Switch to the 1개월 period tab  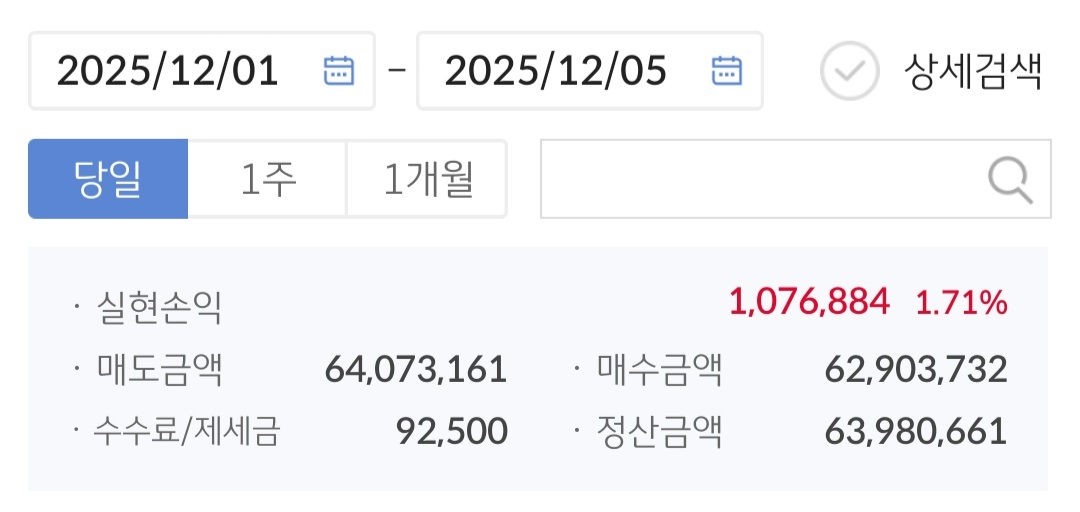[x=427, y=179]
